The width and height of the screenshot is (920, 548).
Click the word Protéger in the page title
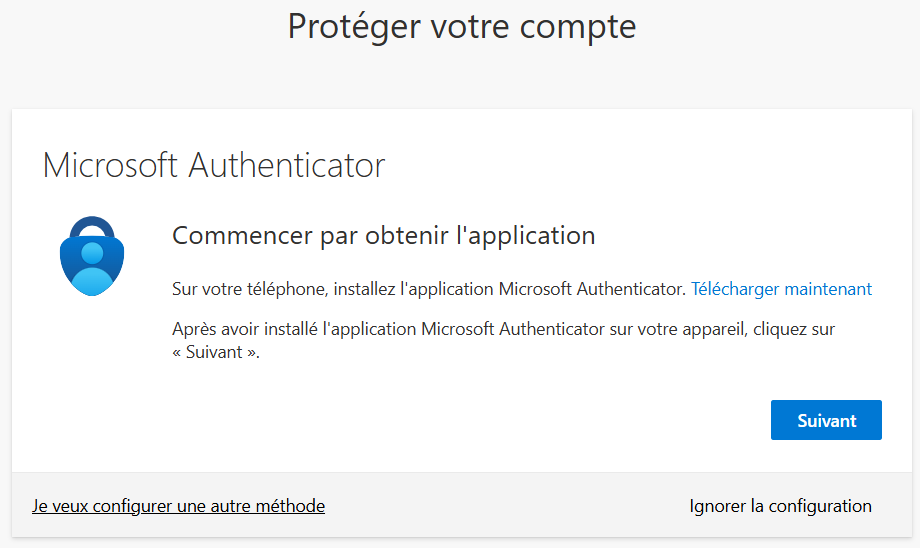tap(352, 26)
